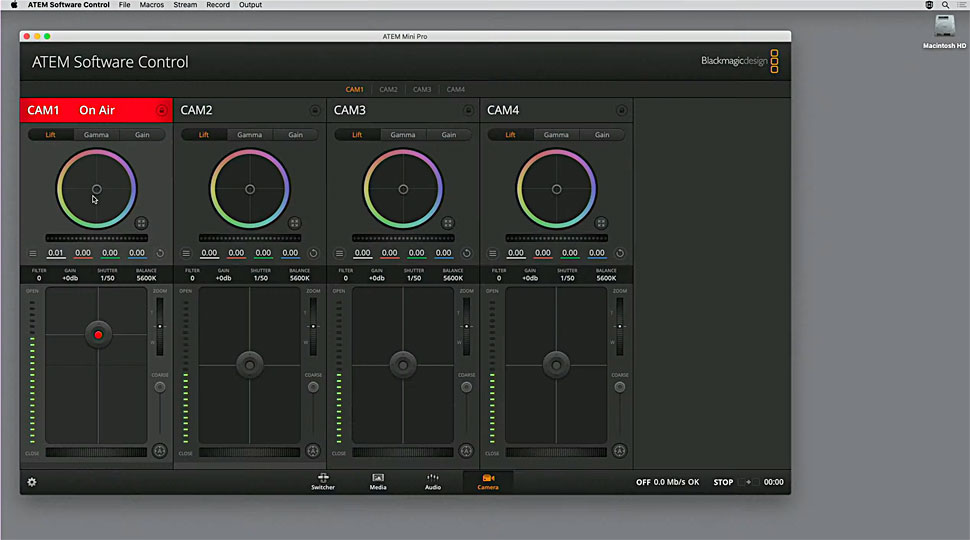Image resolution: width=970 pixels, height=540 pixels.
Task: Click CAM2 auto focus round icon
Action: click(313, 451)
